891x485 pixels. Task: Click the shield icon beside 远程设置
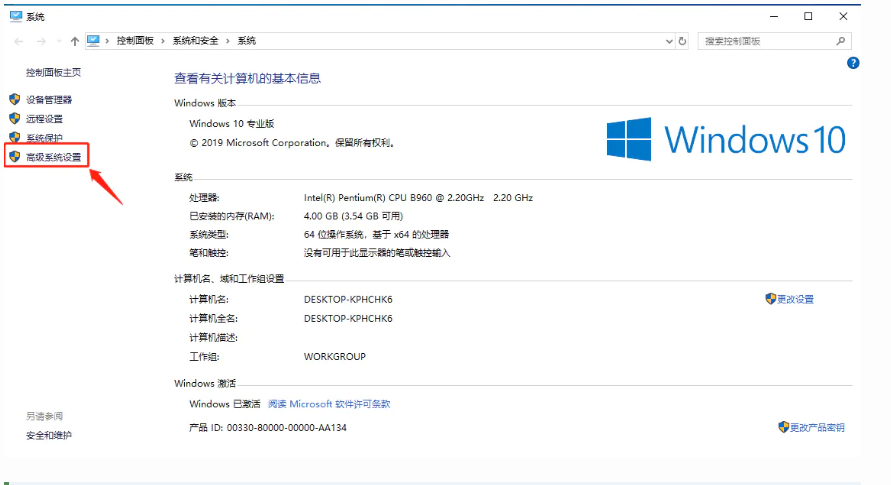(15, 119)
